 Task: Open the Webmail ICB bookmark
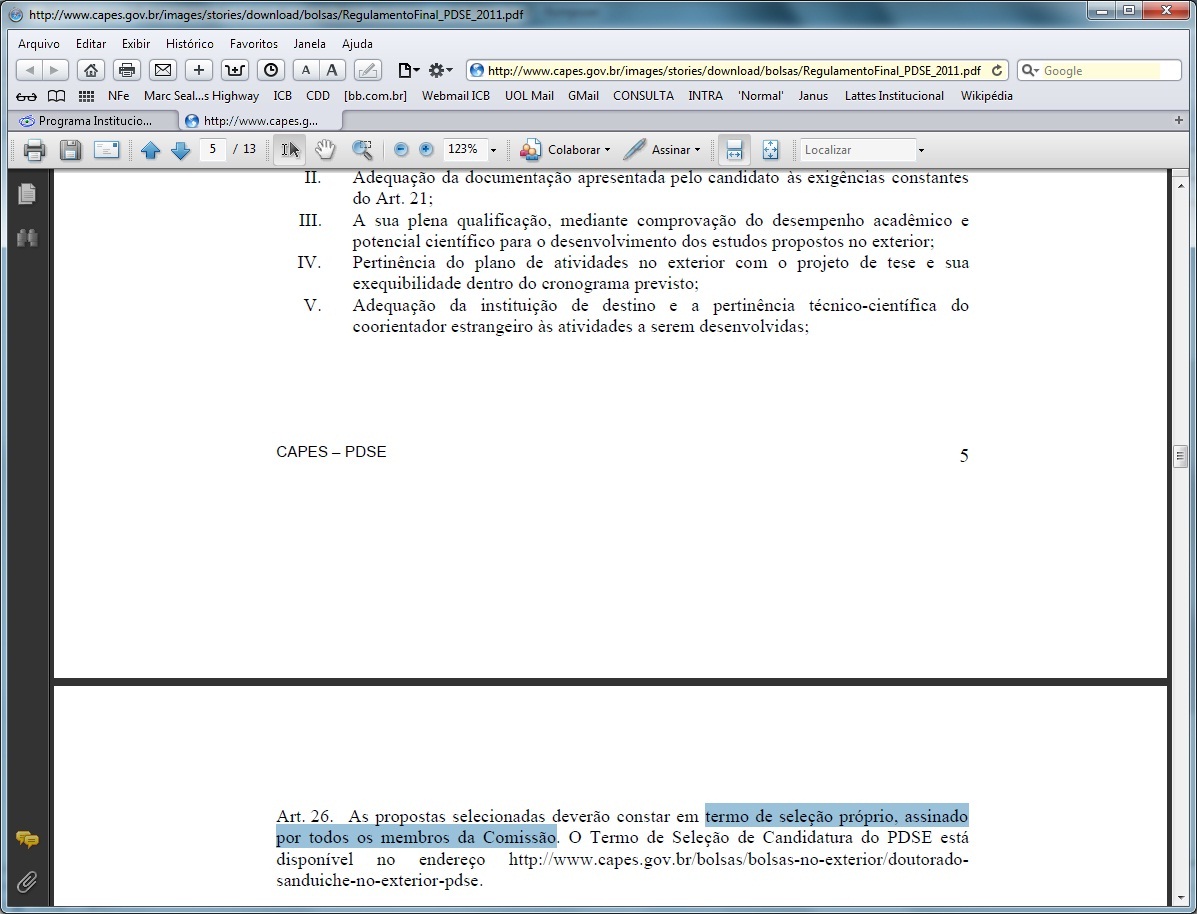click(x=456, y=96)
